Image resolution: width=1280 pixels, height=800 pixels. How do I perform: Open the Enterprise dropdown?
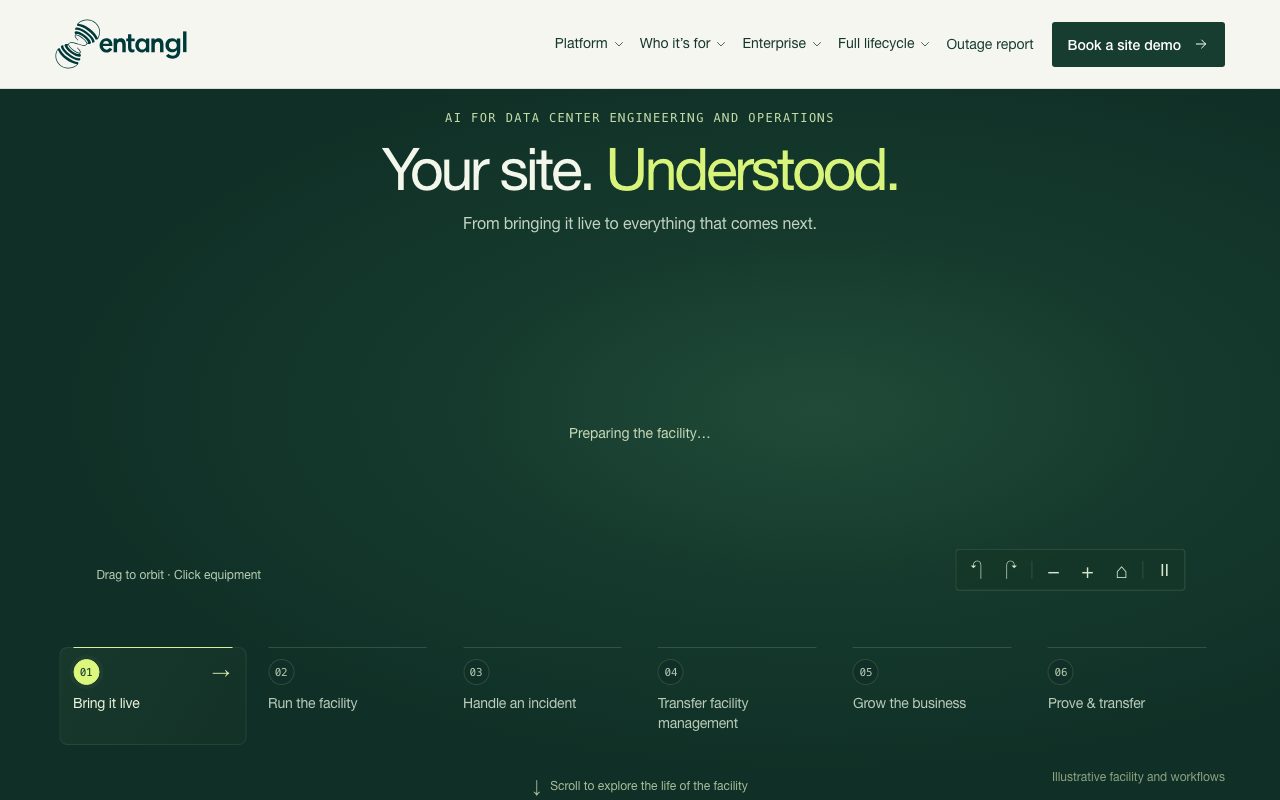click(782, 44)
